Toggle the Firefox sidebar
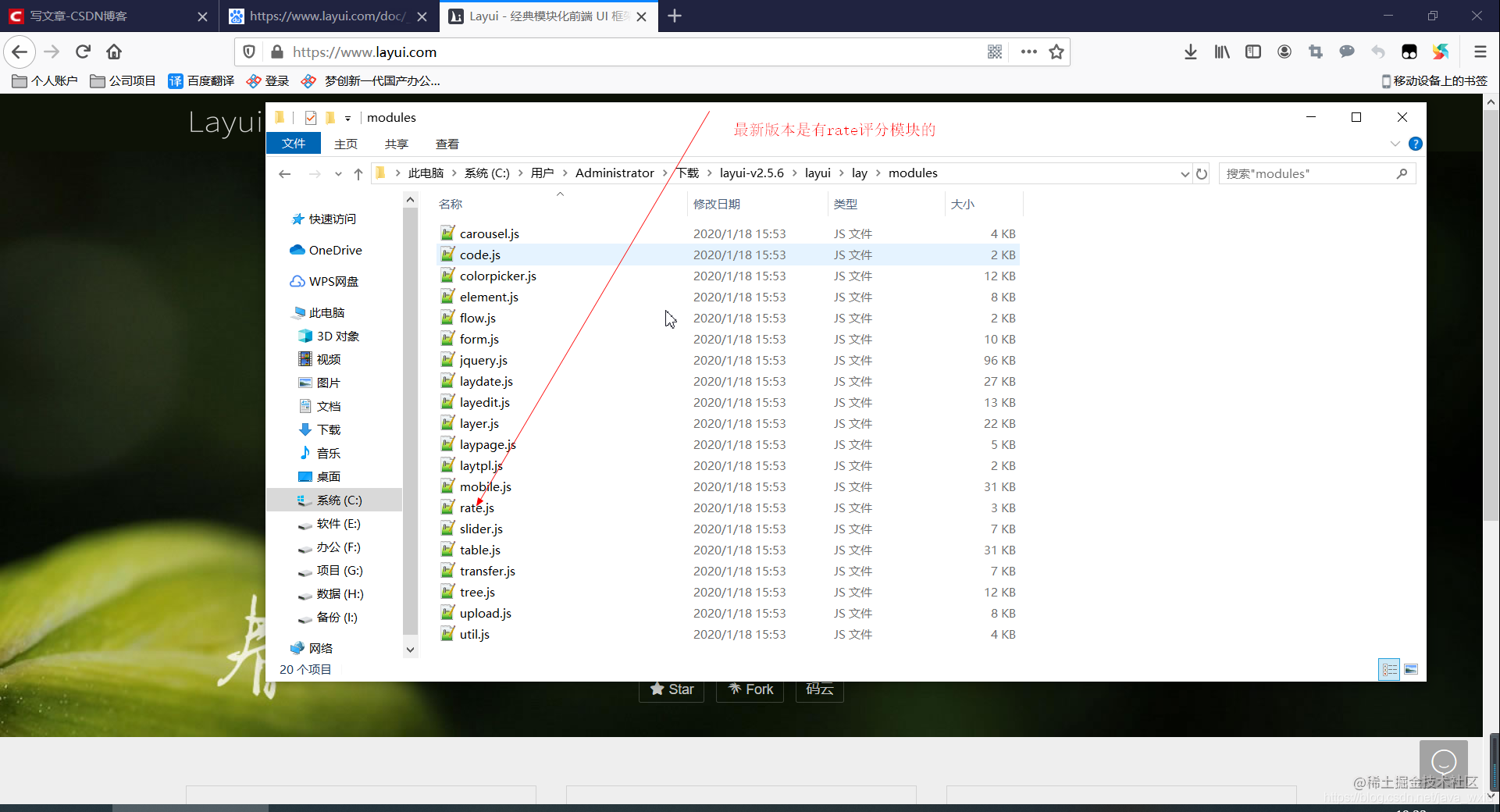The image size is (1500, 812). (1252, 52)
